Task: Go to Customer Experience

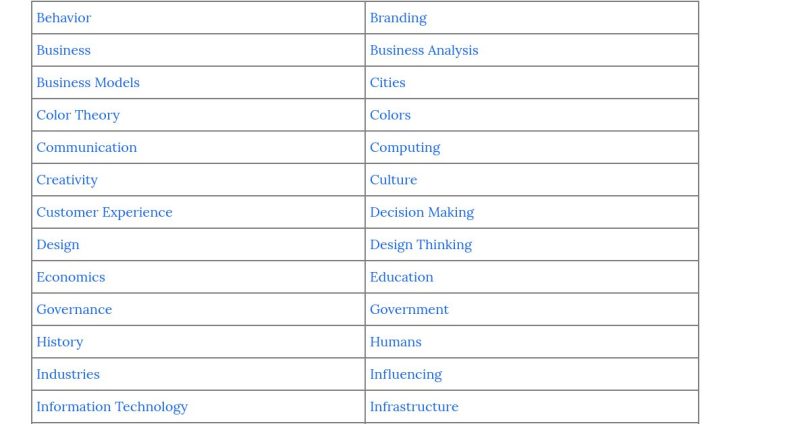Action: pyautogui.click(x=104, y=212)
